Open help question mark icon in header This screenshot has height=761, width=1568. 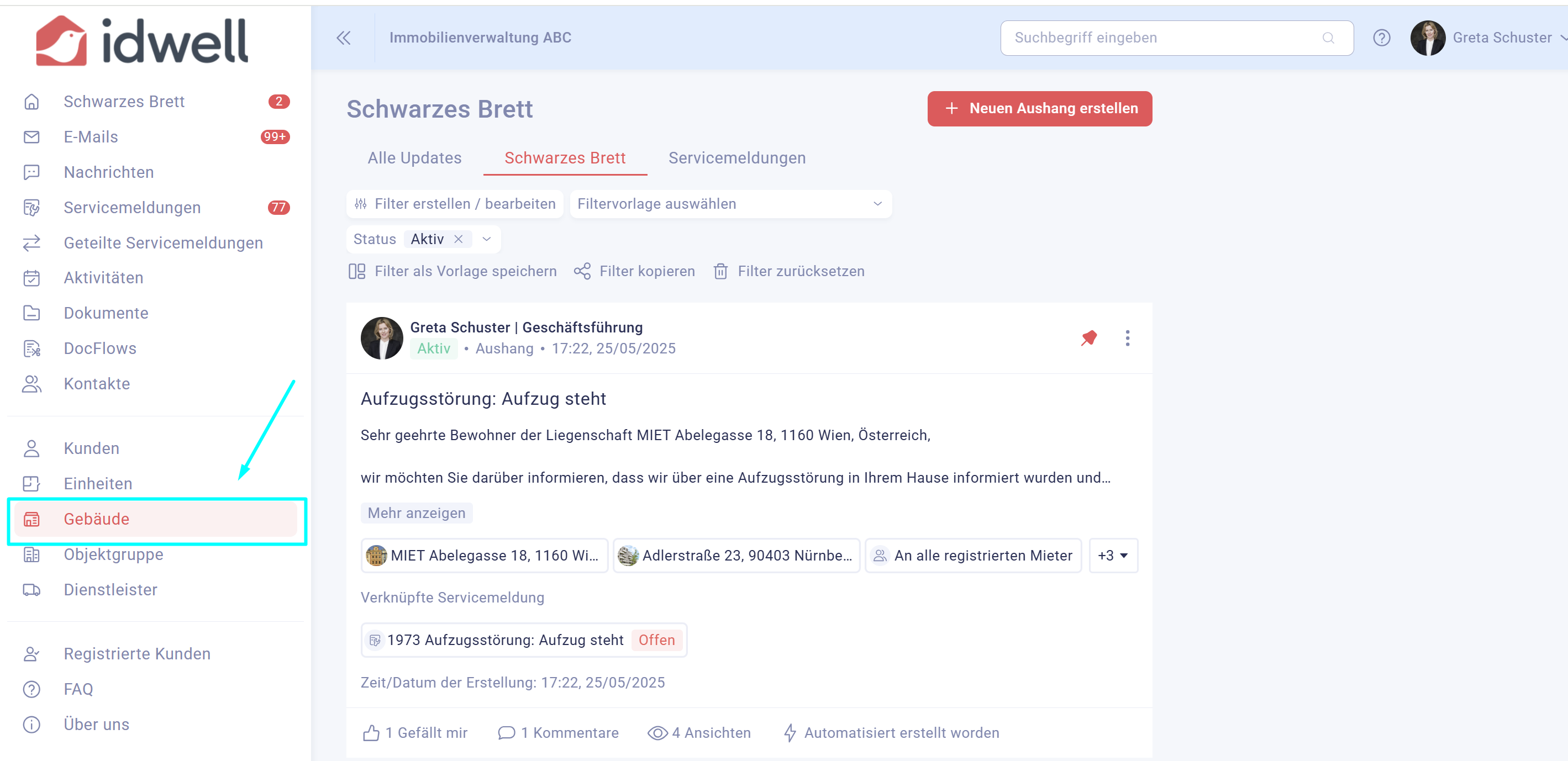[1381, 38]
